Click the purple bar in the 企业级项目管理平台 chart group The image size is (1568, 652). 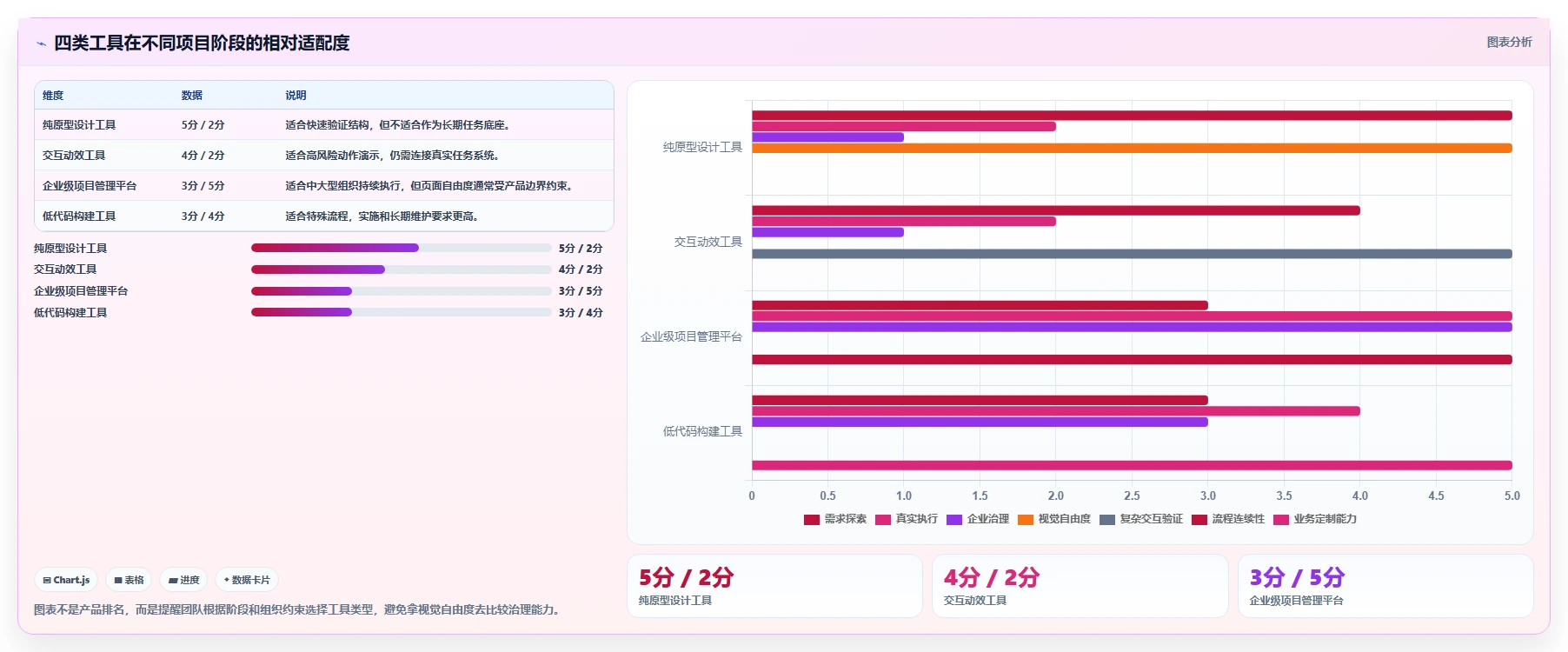pyautogui.click(x=1132, y=327)
